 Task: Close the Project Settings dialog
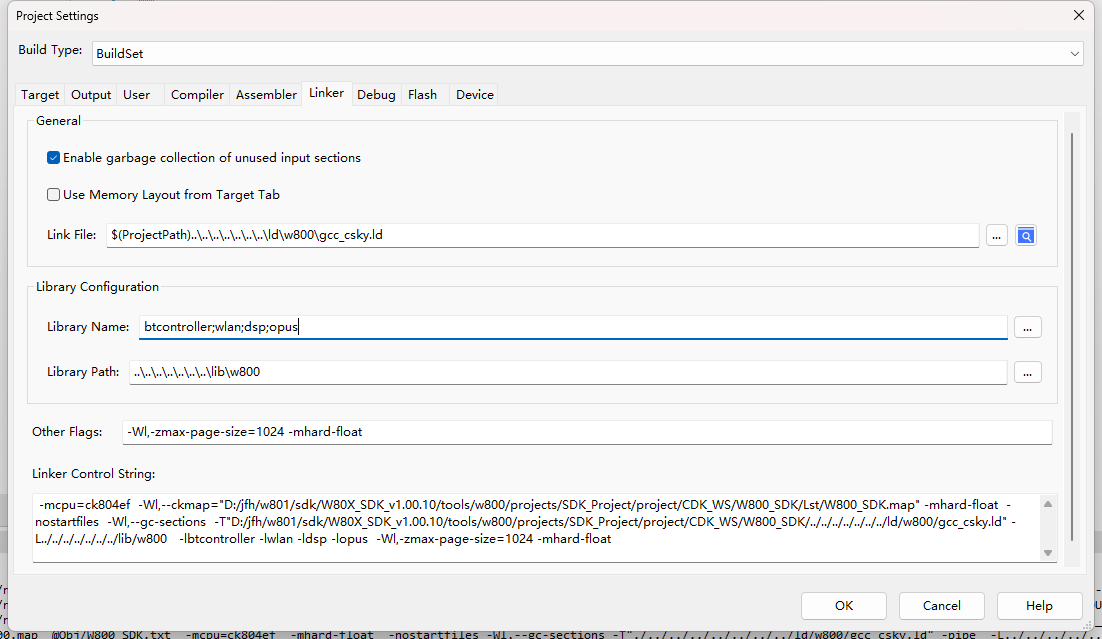pyautogui.click(x=1078, y=15)
